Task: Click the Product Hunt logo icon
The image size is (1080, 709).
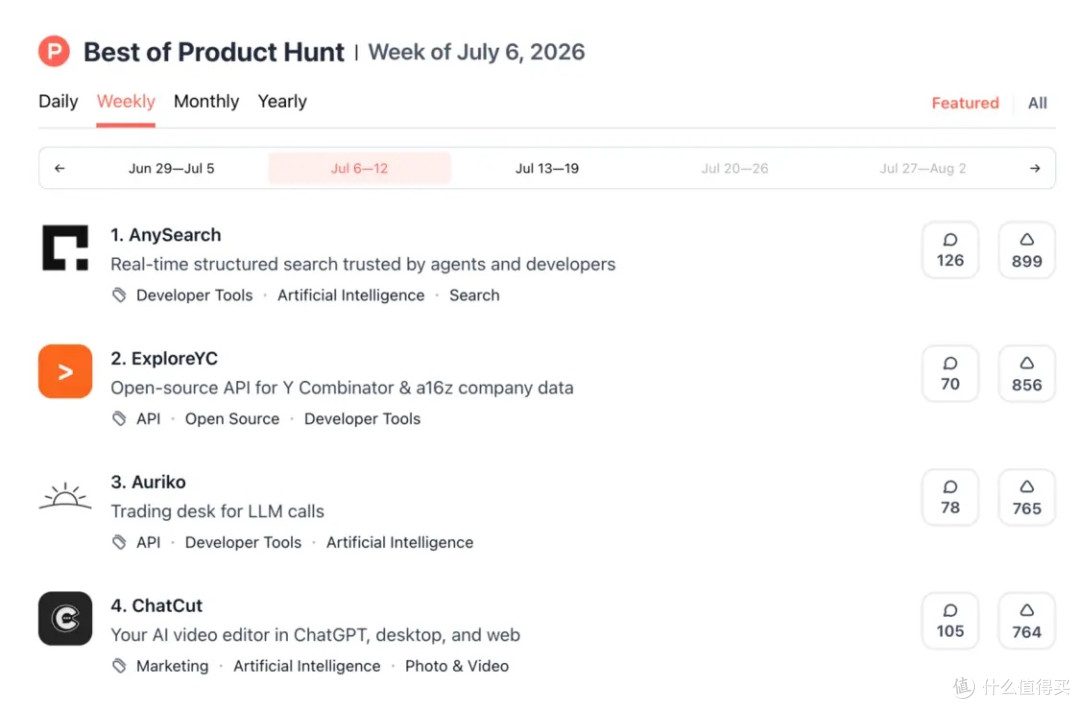Action: click(x=54, y=52)
